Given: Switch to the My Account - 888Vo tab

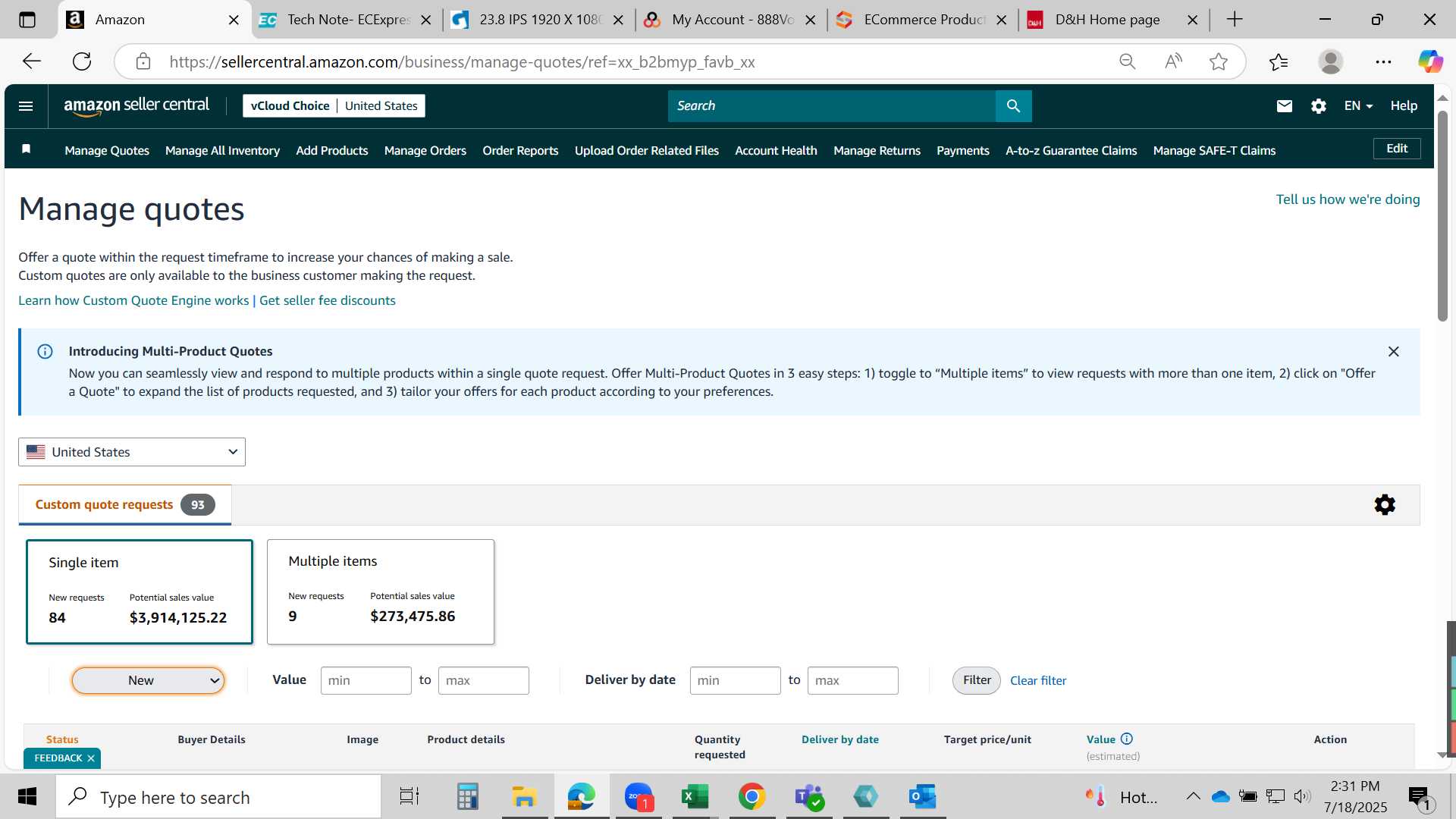Looking at the screenshot, I should click(731, 20).
